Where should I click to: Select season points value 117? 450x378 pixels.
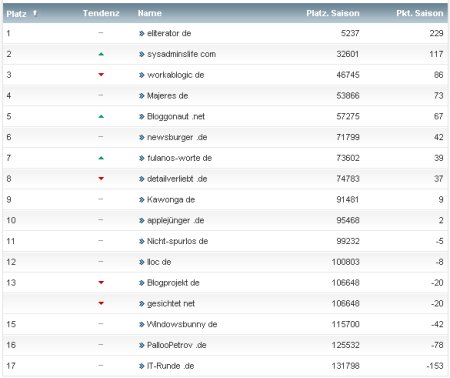436,54
